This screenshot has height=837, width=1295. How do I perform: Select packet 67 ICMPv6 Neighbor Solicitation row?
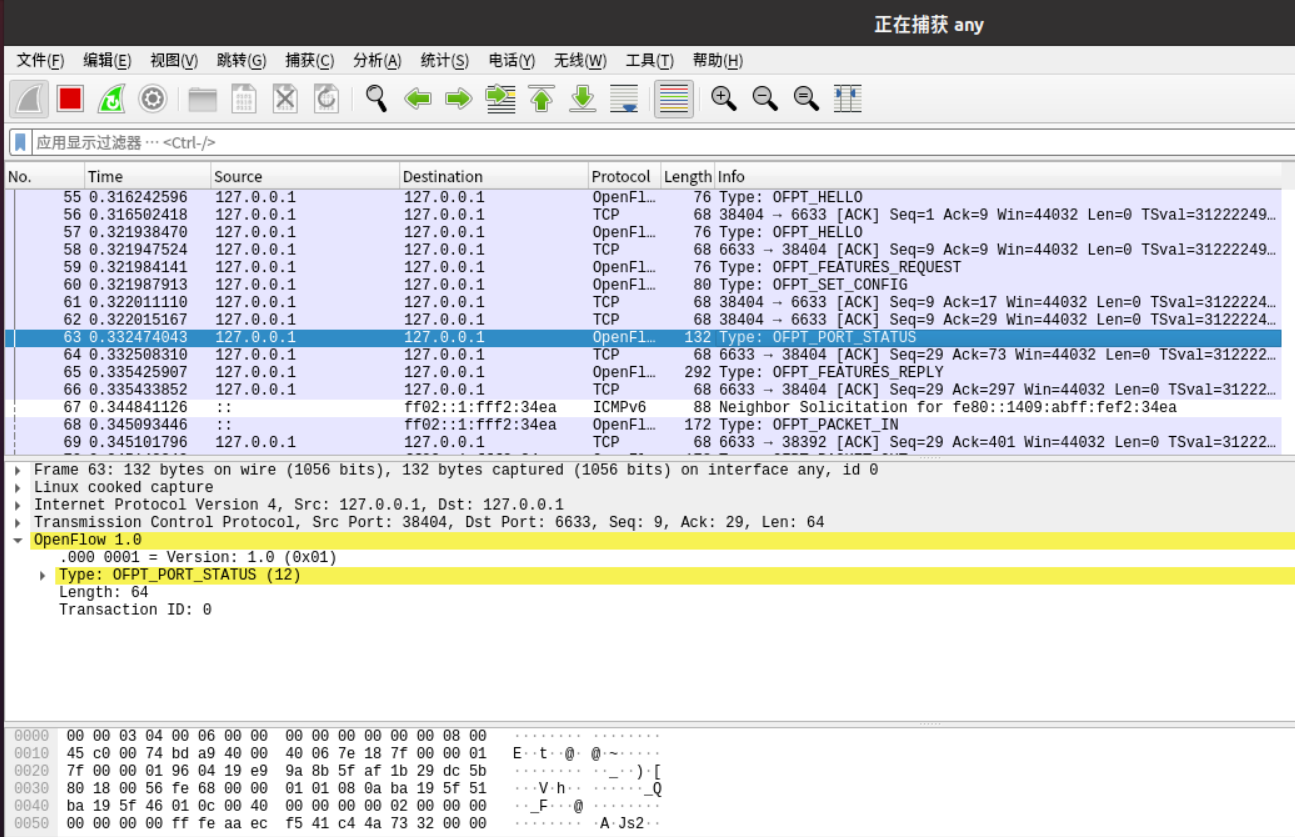[x=643, y=407]
